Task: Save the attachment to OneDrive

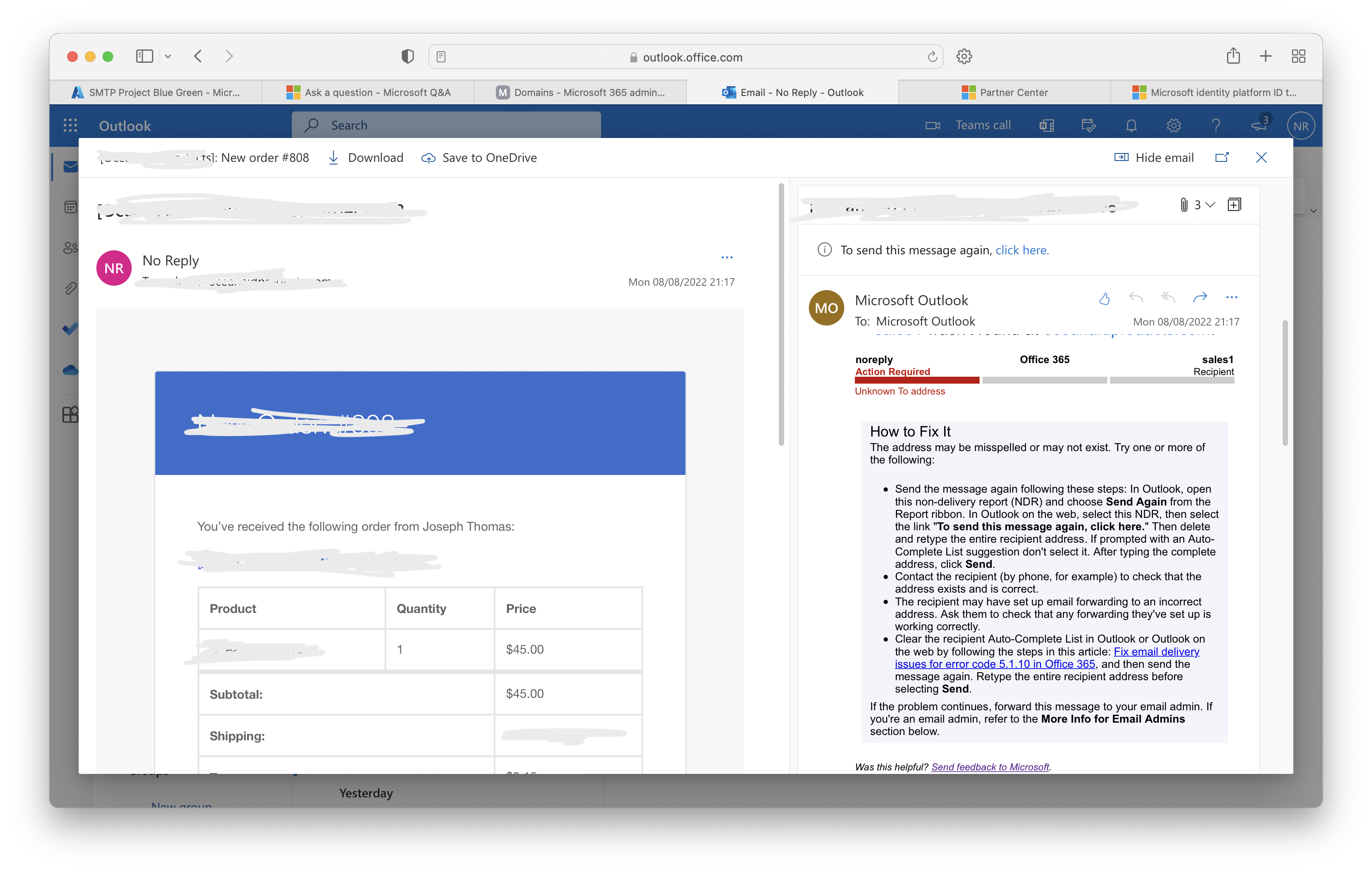Action: point(479,157)
